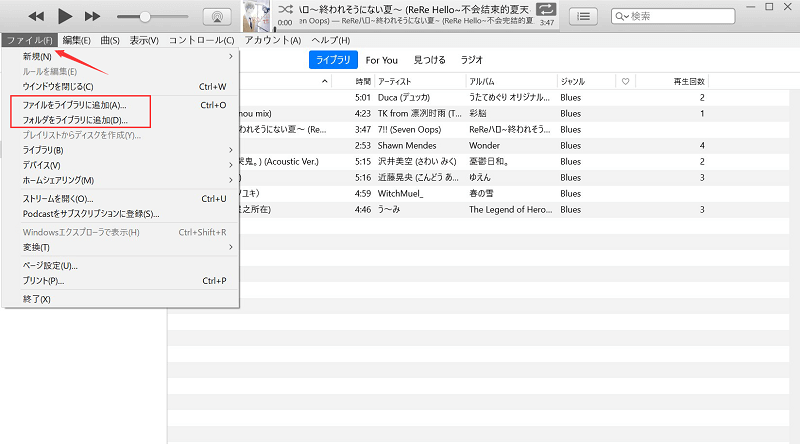Open the コントロール(C) menu
The width and height of the screenshot is (800, 444).
pyautogui.click(x=201, y=40)
